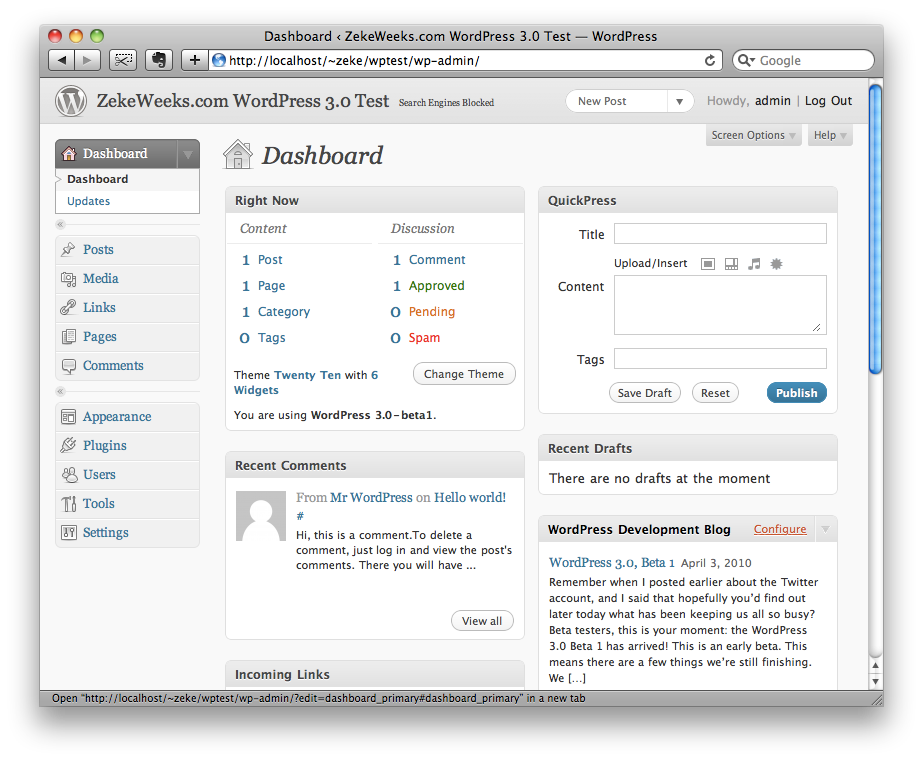Collapse the upper sidebar menu separator arrow
Screen dimensions: 923x761
coord(60,224)
